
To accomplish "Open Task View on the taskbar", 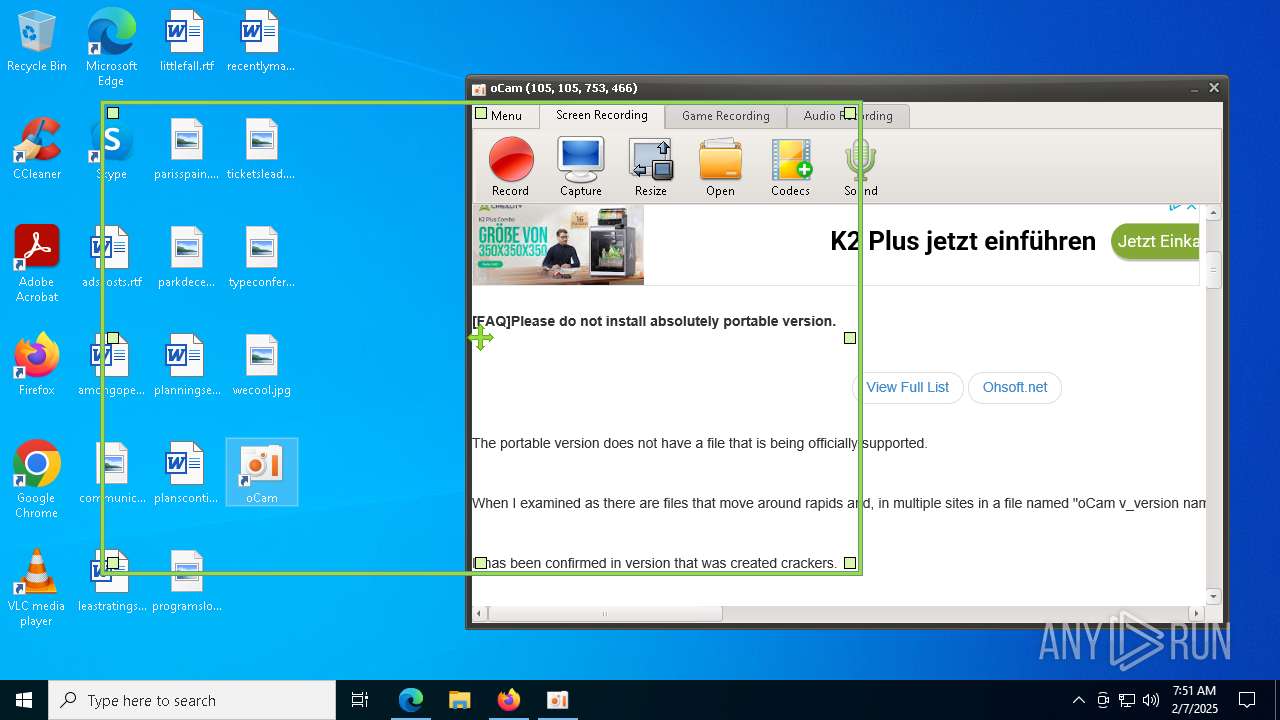I will point(360,700).
